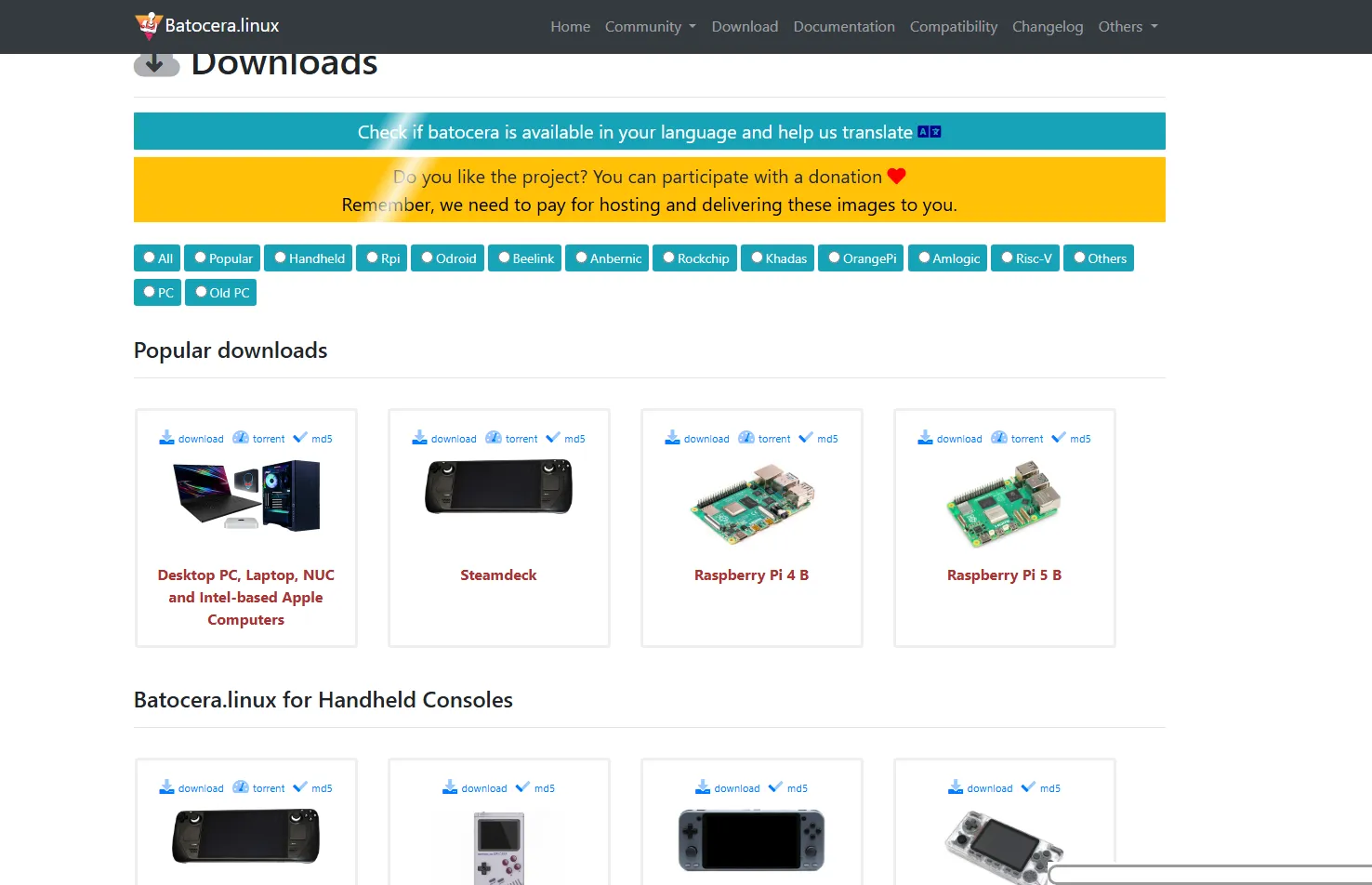Click the Steamdeck title link
The image size is (1372, 885).
[x=498, y=575]
